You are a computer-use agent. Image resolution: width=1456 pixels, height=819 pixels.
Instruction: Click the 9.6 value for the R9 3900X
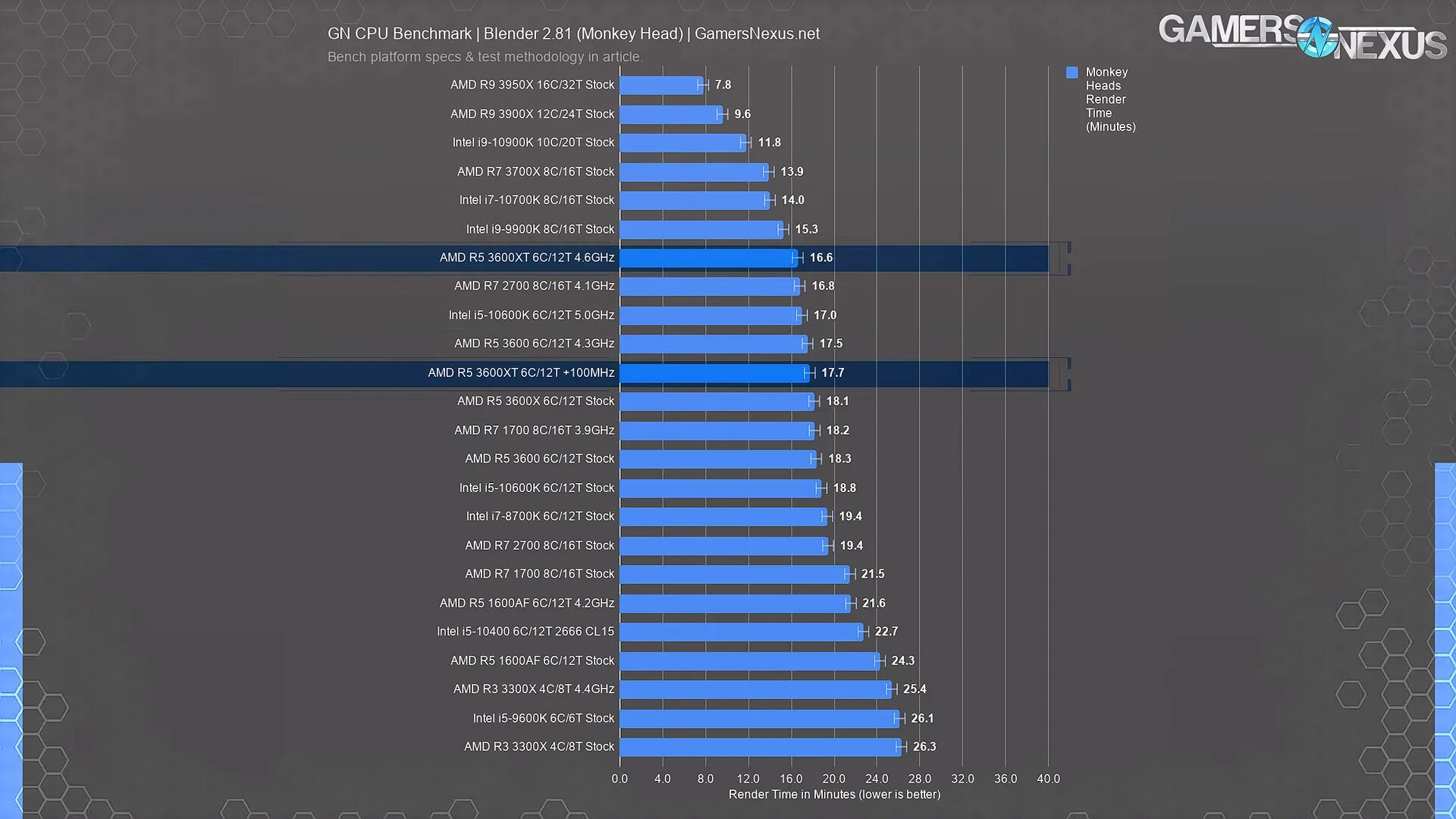click(742, 114)
